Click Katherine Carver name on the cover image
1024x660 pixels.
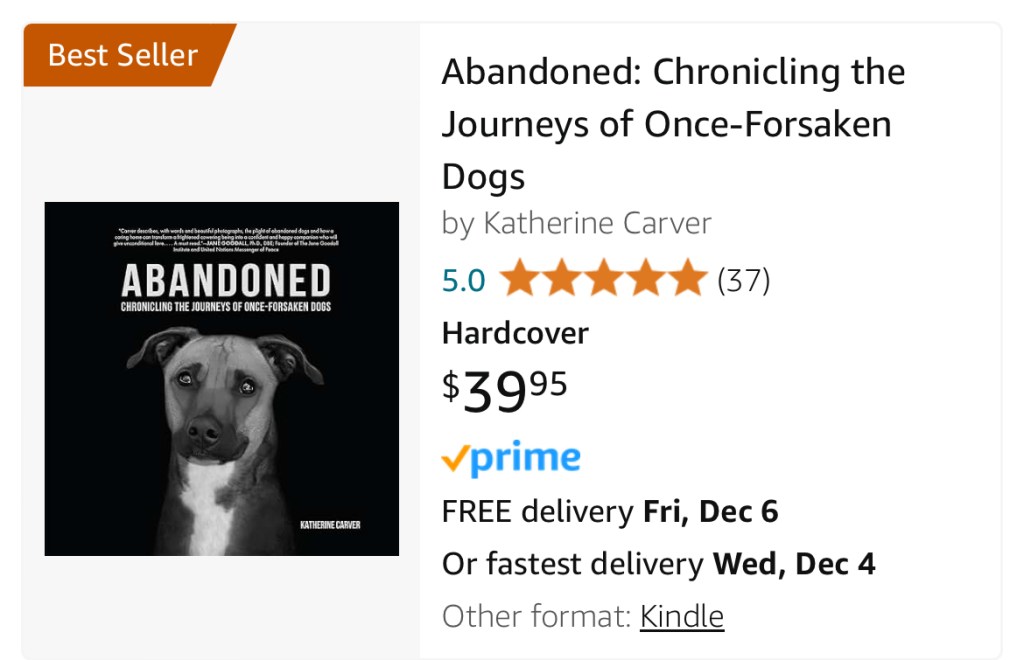(x=330, y=525)
